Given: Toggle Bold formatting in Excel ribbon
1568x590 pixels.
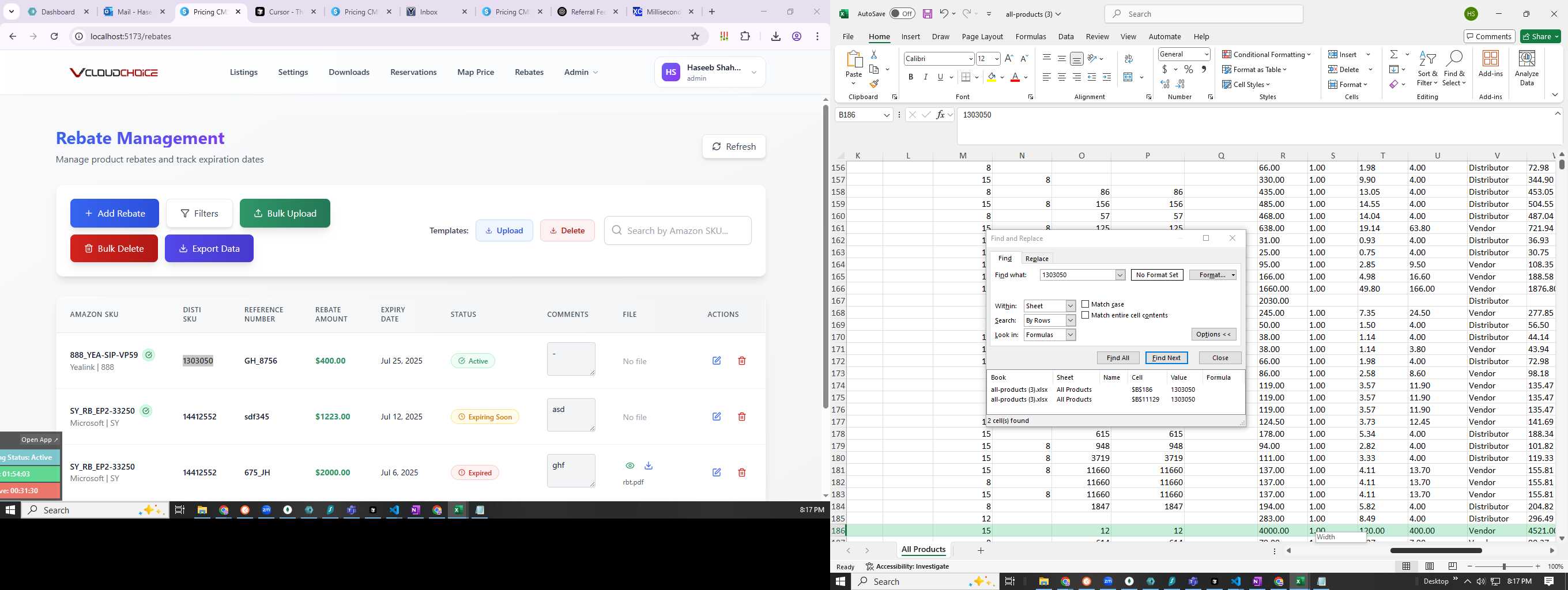Looking at the screenshot, I should click(911, 77).
